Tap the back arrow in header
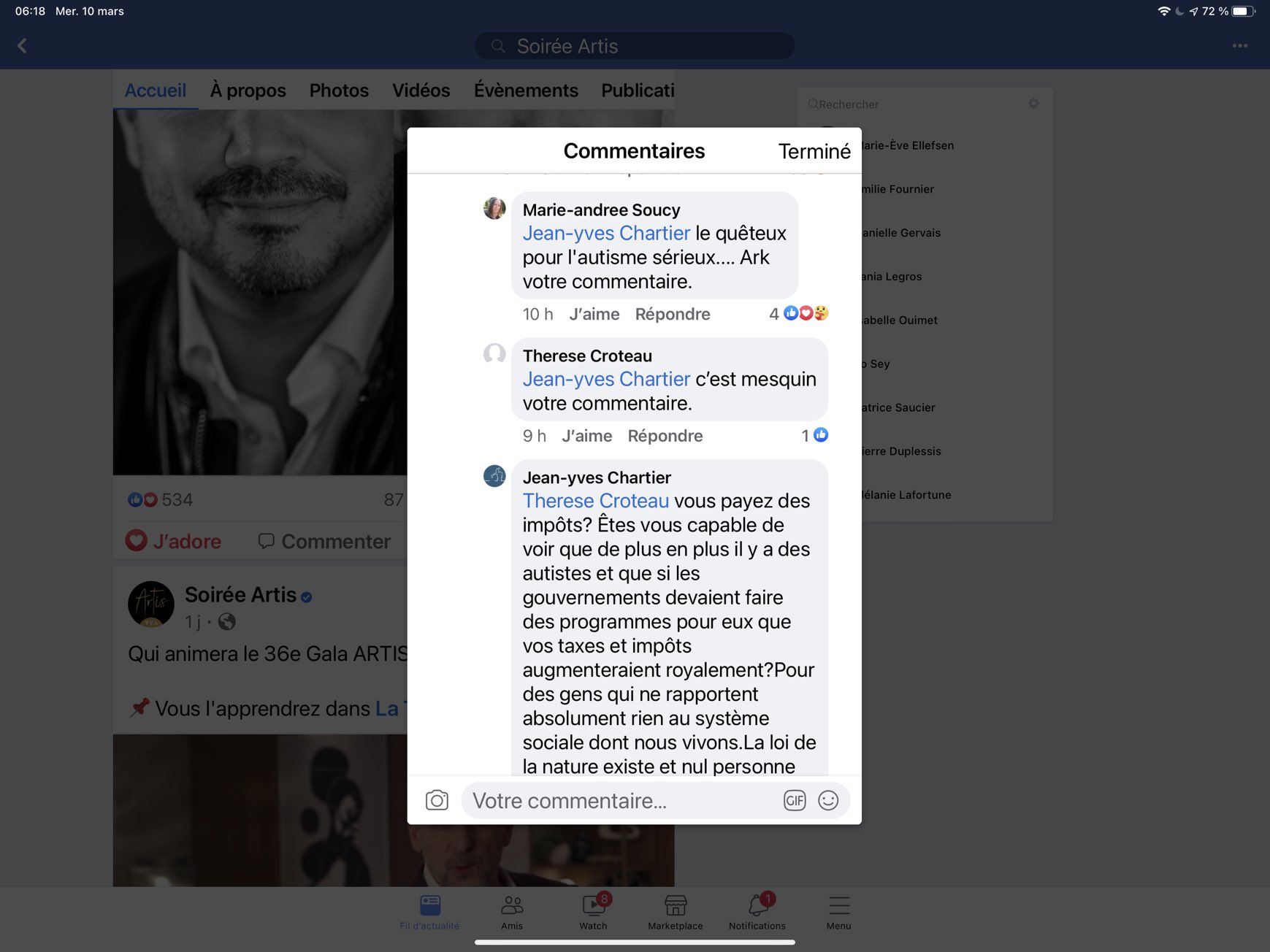The width and height of the screenshot is (1270, 952). [22, 46]
